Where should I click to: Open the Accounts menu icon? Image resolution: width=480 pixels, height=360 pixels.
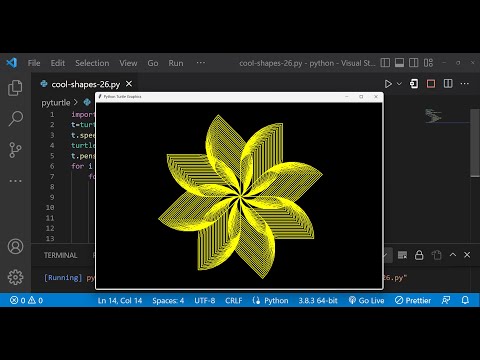(x=15, y=246)
